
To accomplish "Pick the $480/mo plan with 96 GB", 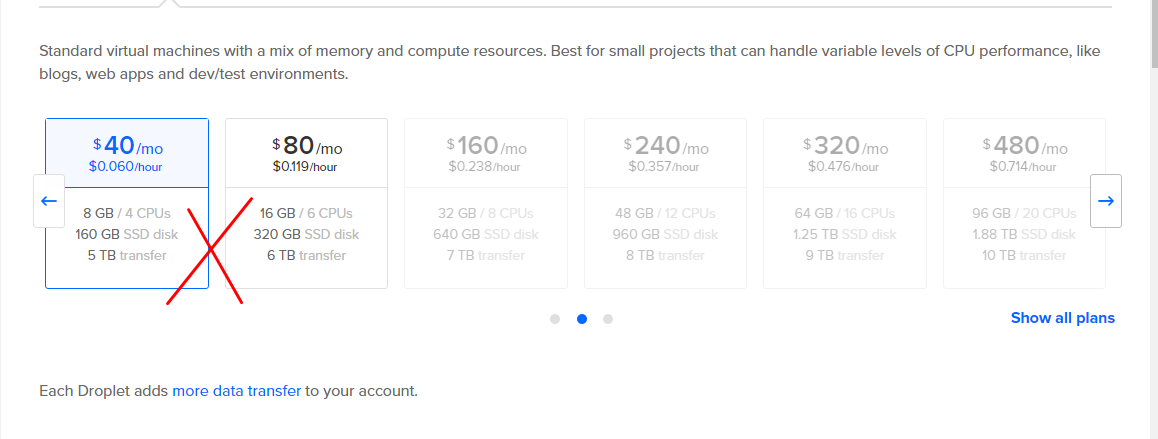I will [1024, 203].
